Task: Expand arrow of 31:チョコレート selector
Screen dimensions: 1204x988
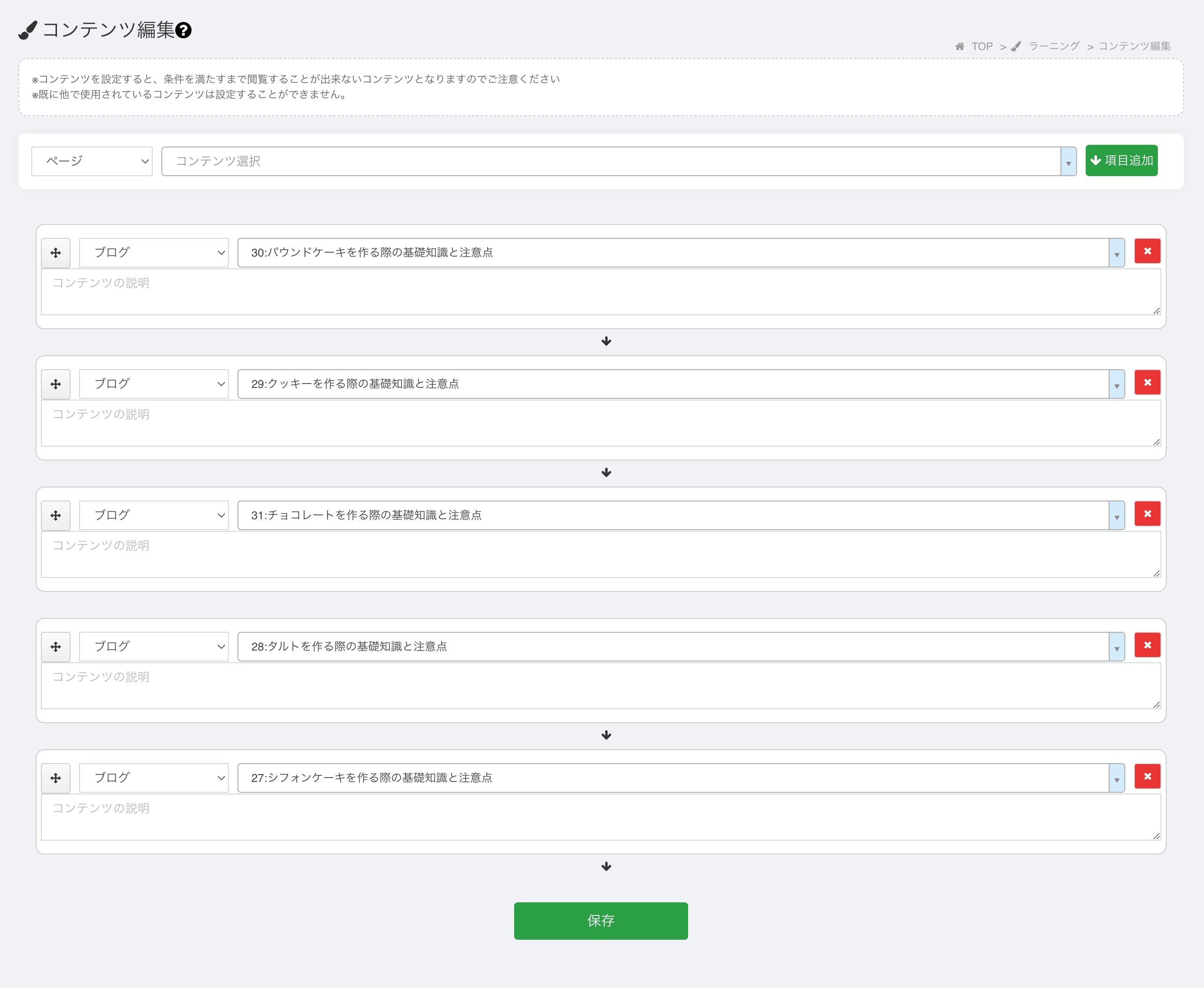Action: pos(1117,516)
